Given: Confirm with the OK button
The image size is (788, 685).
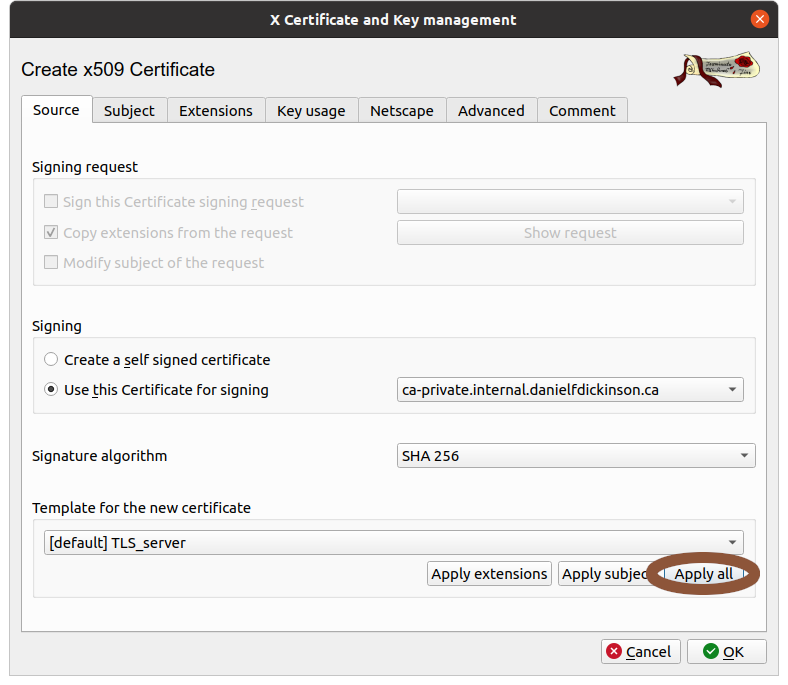Looking at the screenshot, I should [727, 652].
